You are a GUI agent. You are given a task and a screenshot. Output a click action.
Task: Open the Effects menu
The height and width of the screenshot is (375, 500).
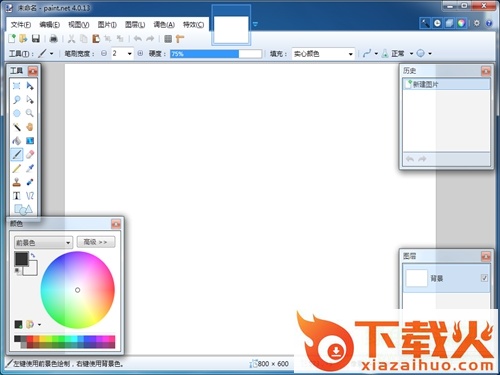(193, 25)
